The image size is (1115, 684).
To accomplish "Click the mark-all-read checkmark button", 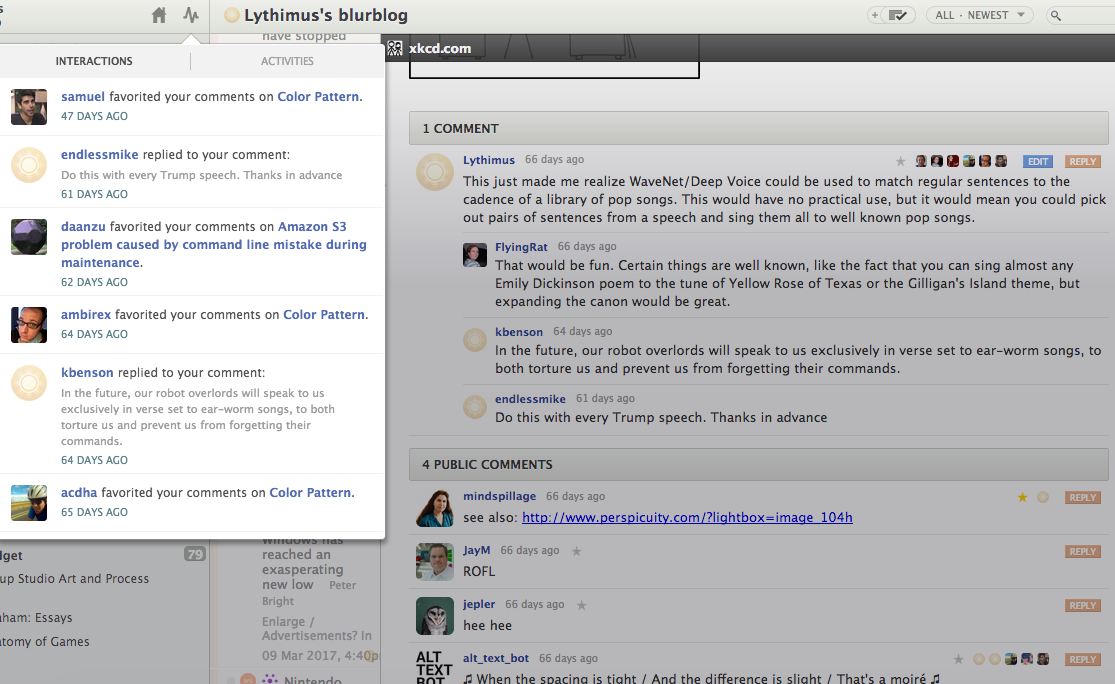I will point(897,15).
